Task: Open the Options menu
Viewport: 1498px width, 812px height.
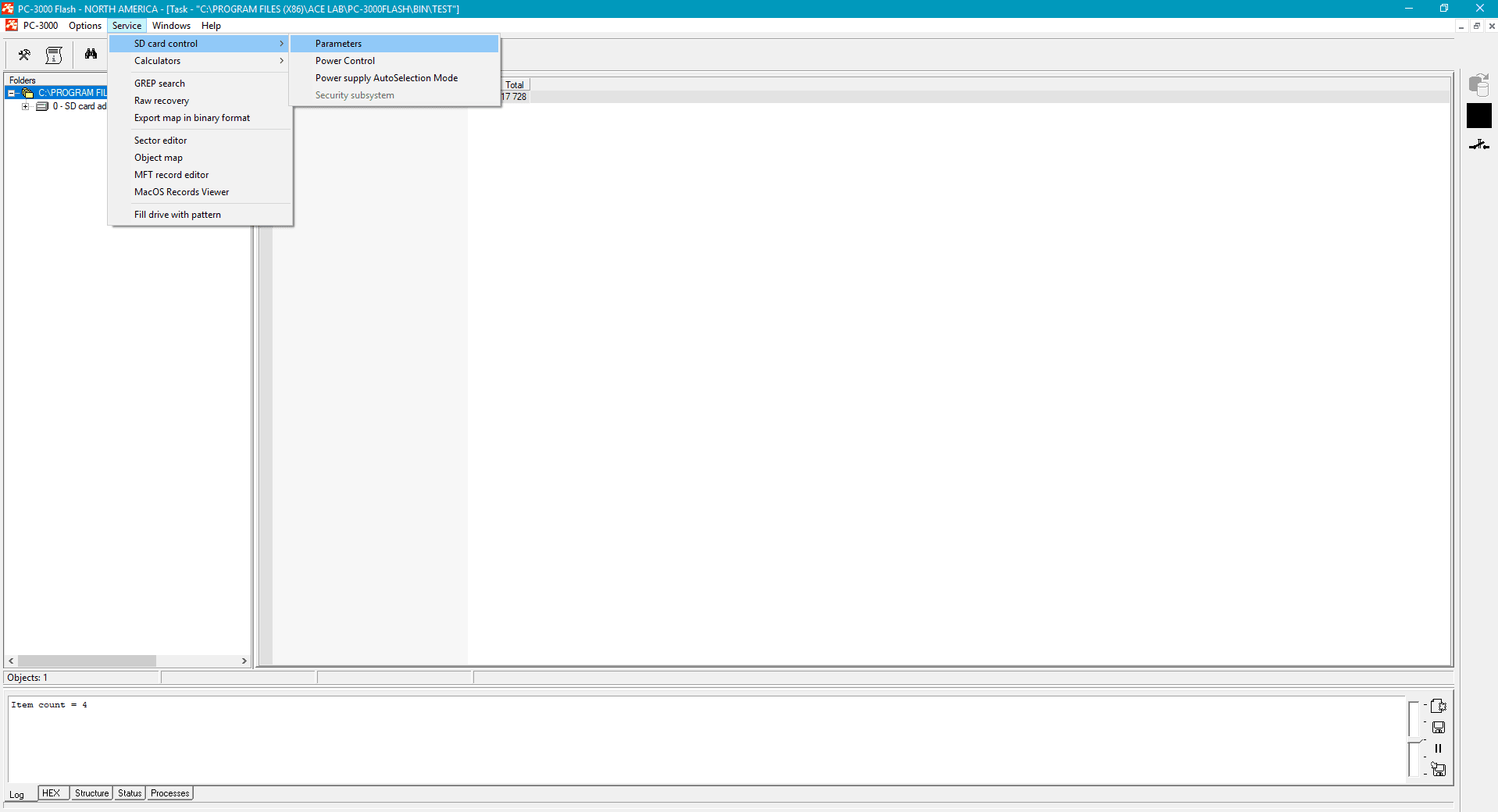Action: 85,26
